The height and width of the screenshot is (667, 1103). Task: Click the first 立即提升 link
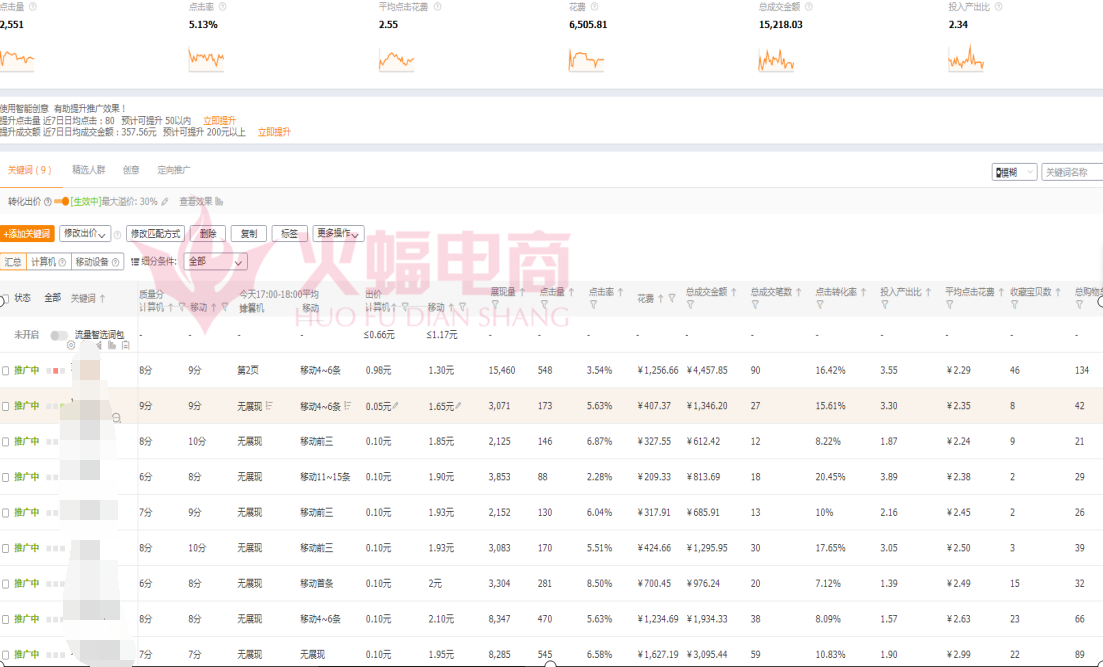pyautogui.click(x=219, y=120)
